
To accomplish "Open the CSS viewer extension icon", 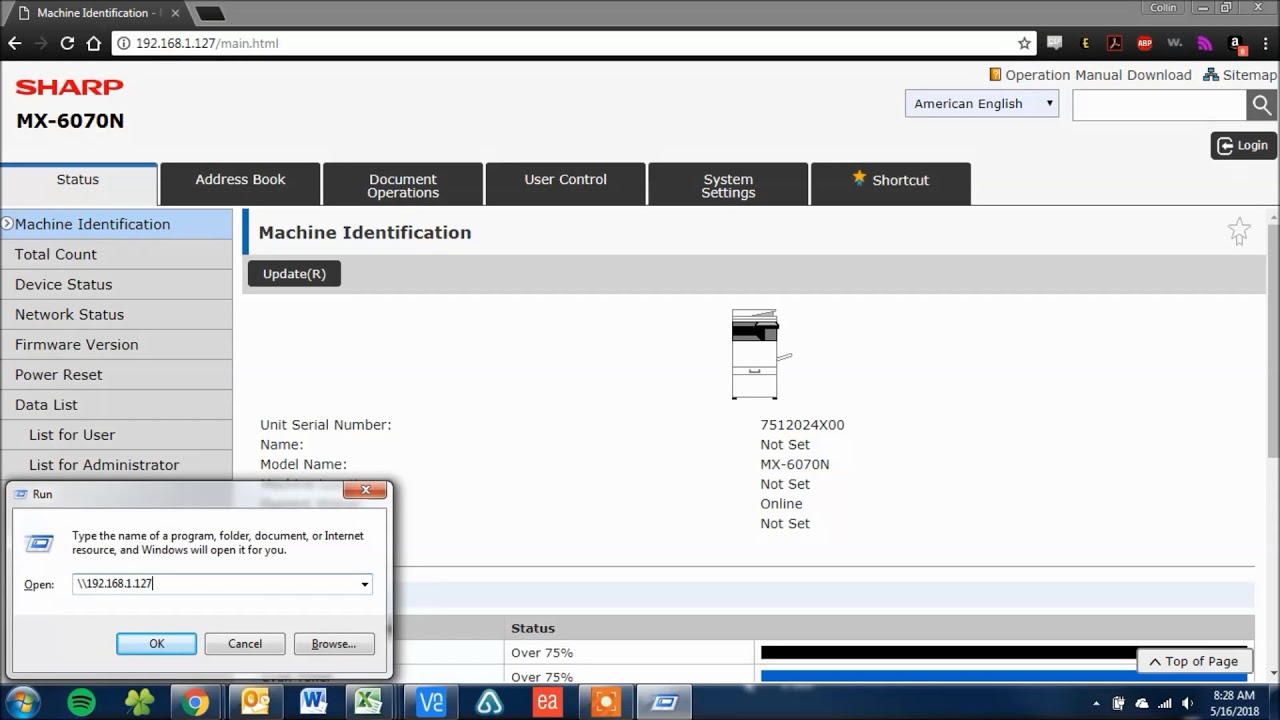I will pos(1055,43).
